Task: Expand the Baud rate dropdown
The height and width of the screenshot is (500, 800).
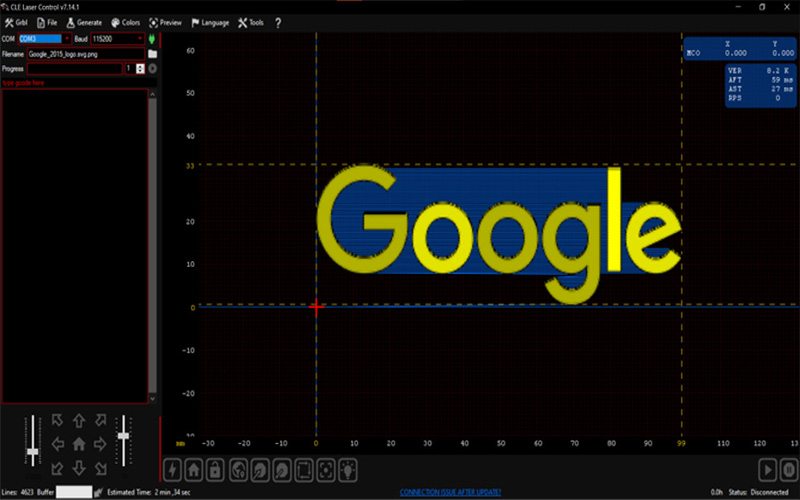Action: click(140, 39)
